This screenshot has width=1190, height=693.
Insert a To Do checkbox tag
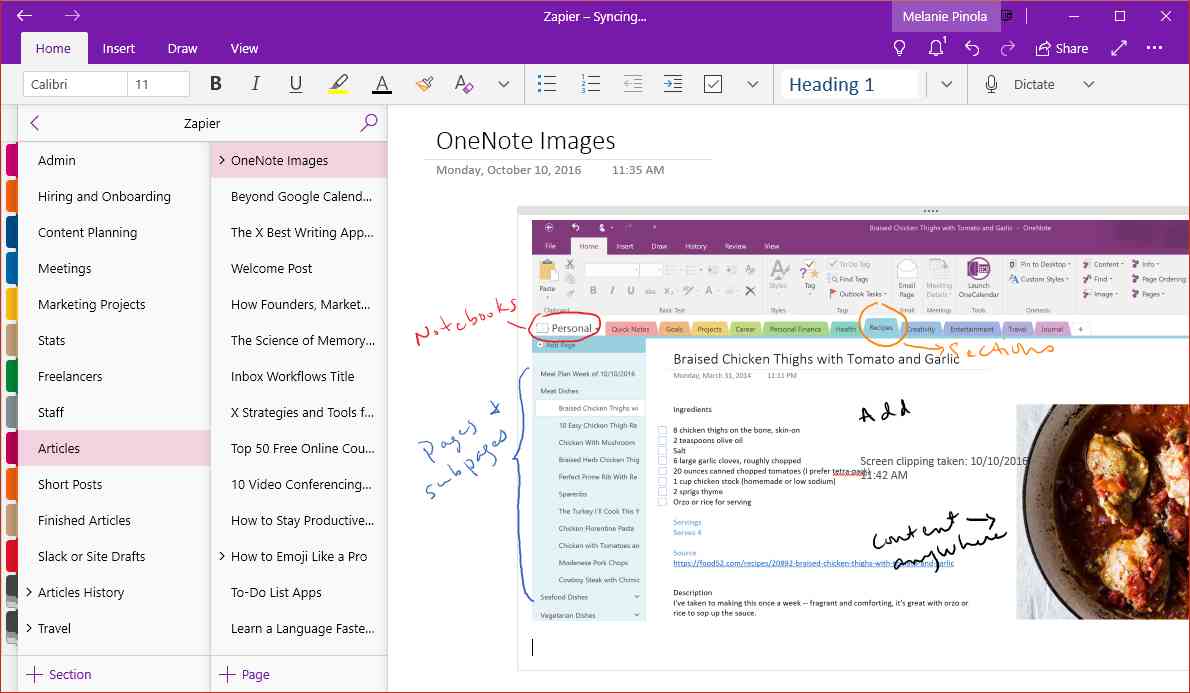point(713,83)
